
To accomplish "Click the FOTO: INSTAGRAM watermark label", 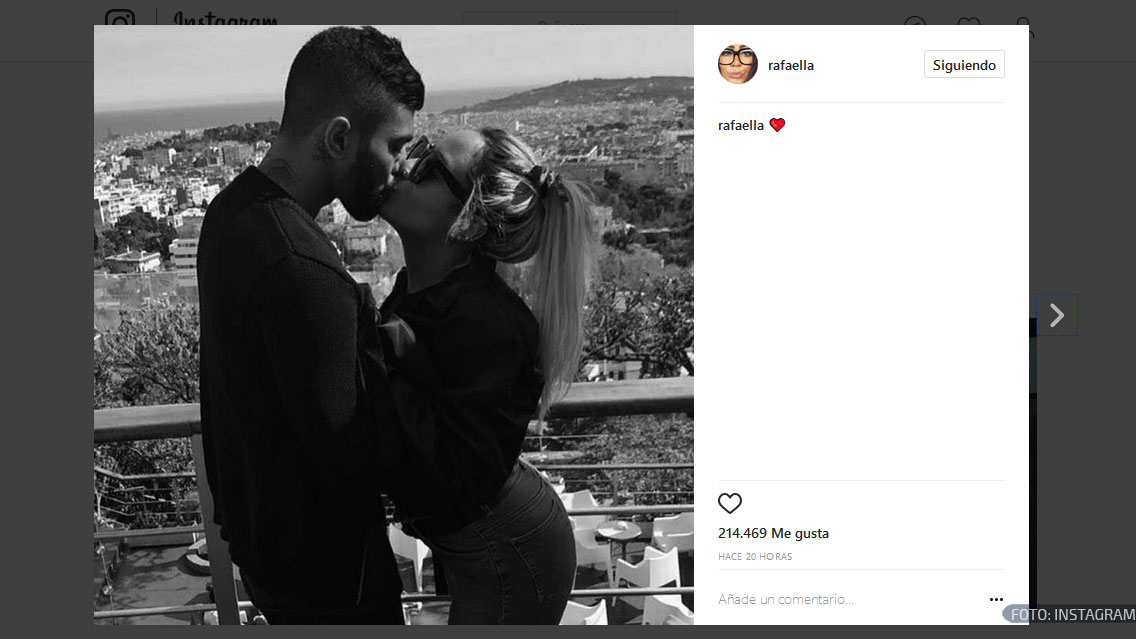I will [1072, 614].
